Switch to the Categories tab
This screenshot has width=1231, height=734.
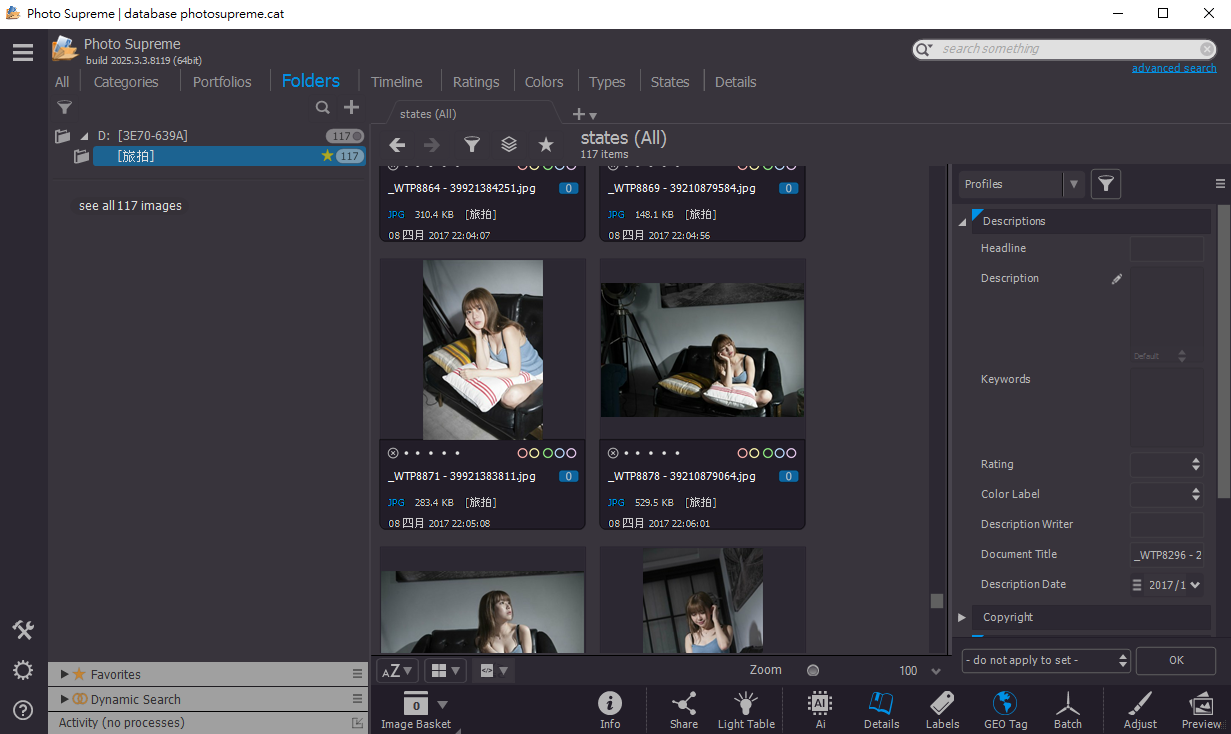(x=126, y=82)
